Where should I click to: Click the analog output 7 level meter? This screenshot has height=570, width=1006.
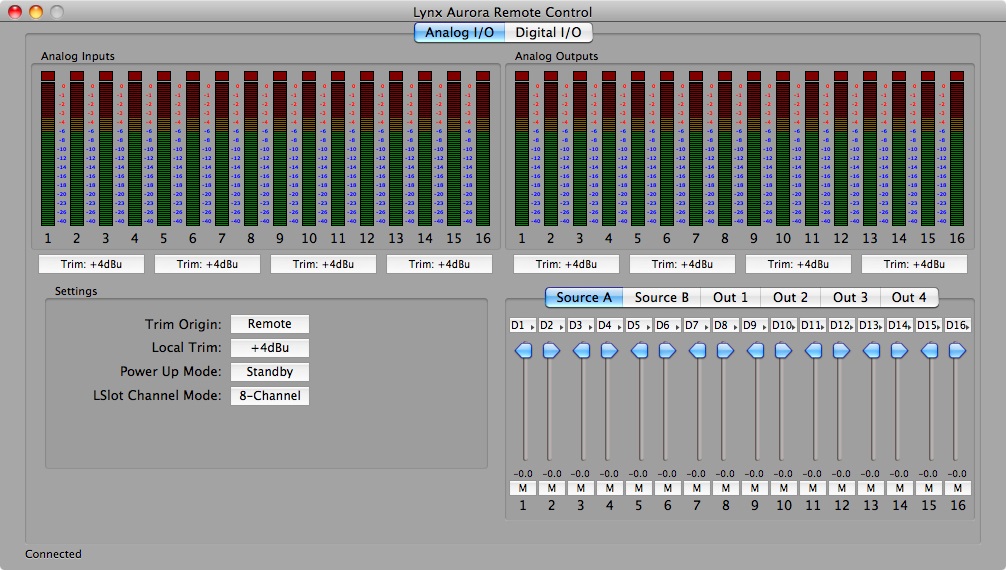coord(696,153)
